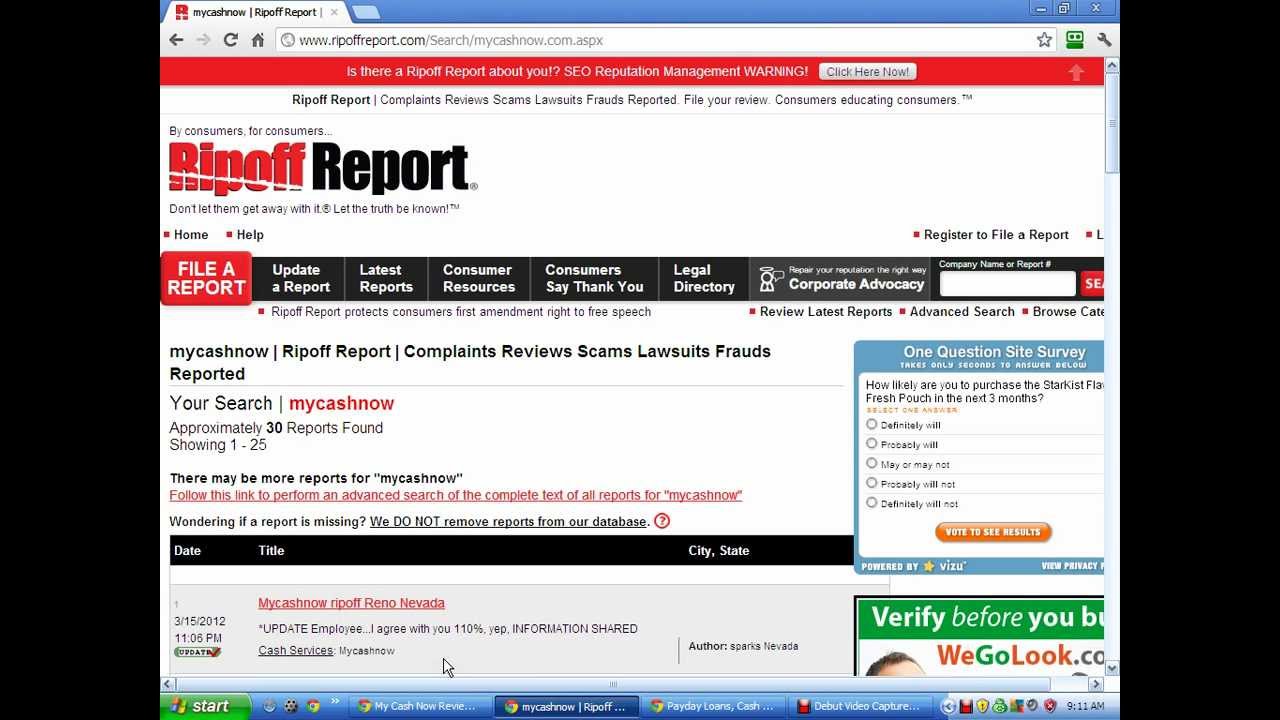Click the browser forward arrow
The height and width of the screenshot is (720, 1280).
pyautogui.click(x=203, y=40)
